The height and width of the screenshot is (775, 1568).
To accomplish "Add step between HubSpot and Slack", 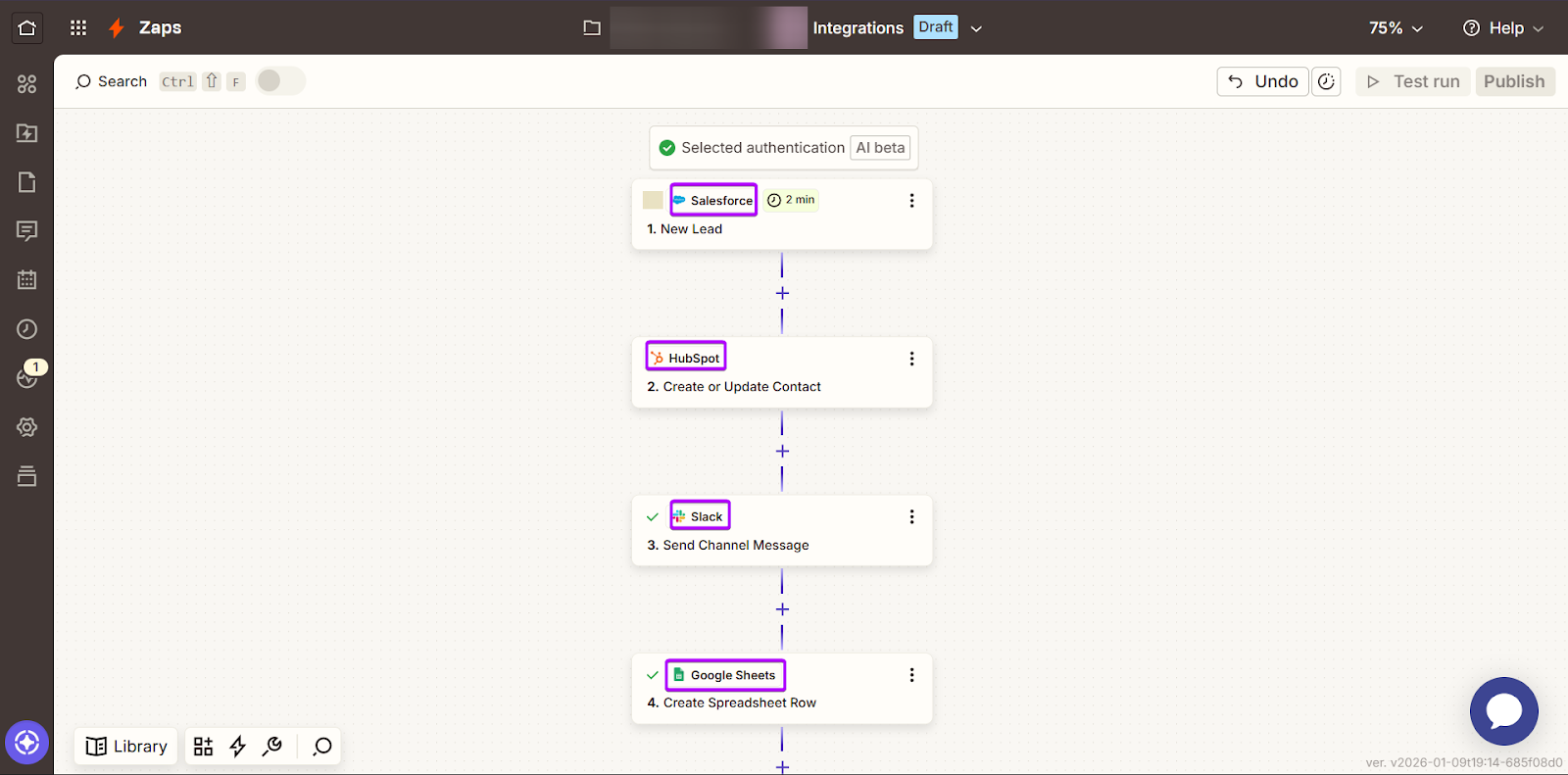I will (x=782, y=451).
